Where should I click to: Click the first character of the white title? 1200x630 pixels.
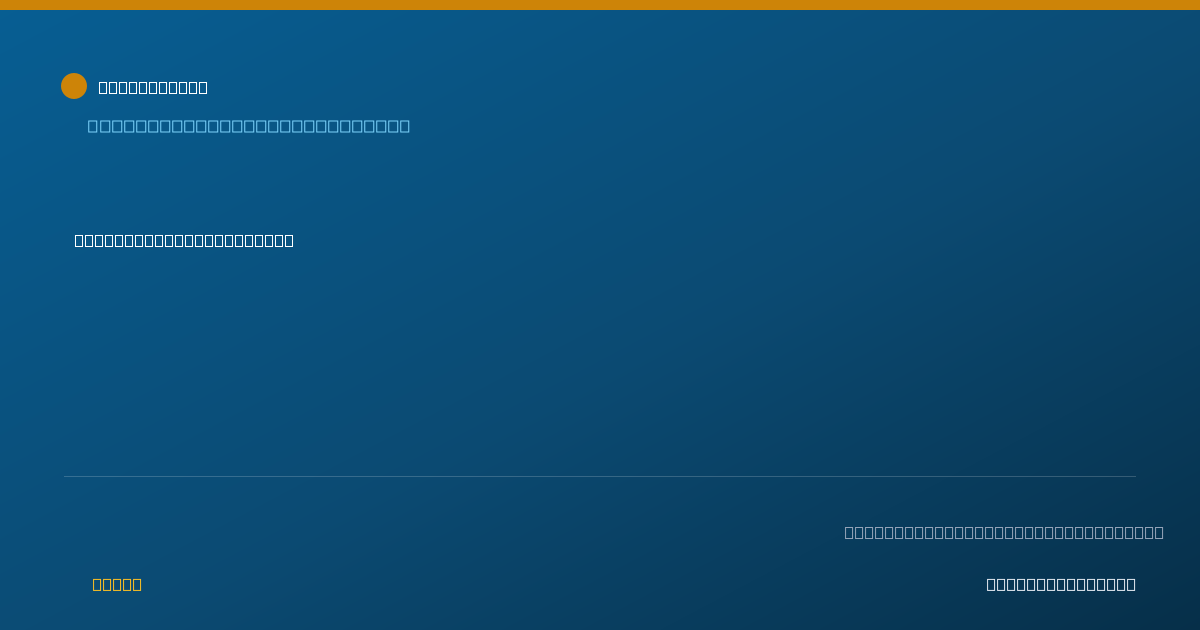[103, 87]
